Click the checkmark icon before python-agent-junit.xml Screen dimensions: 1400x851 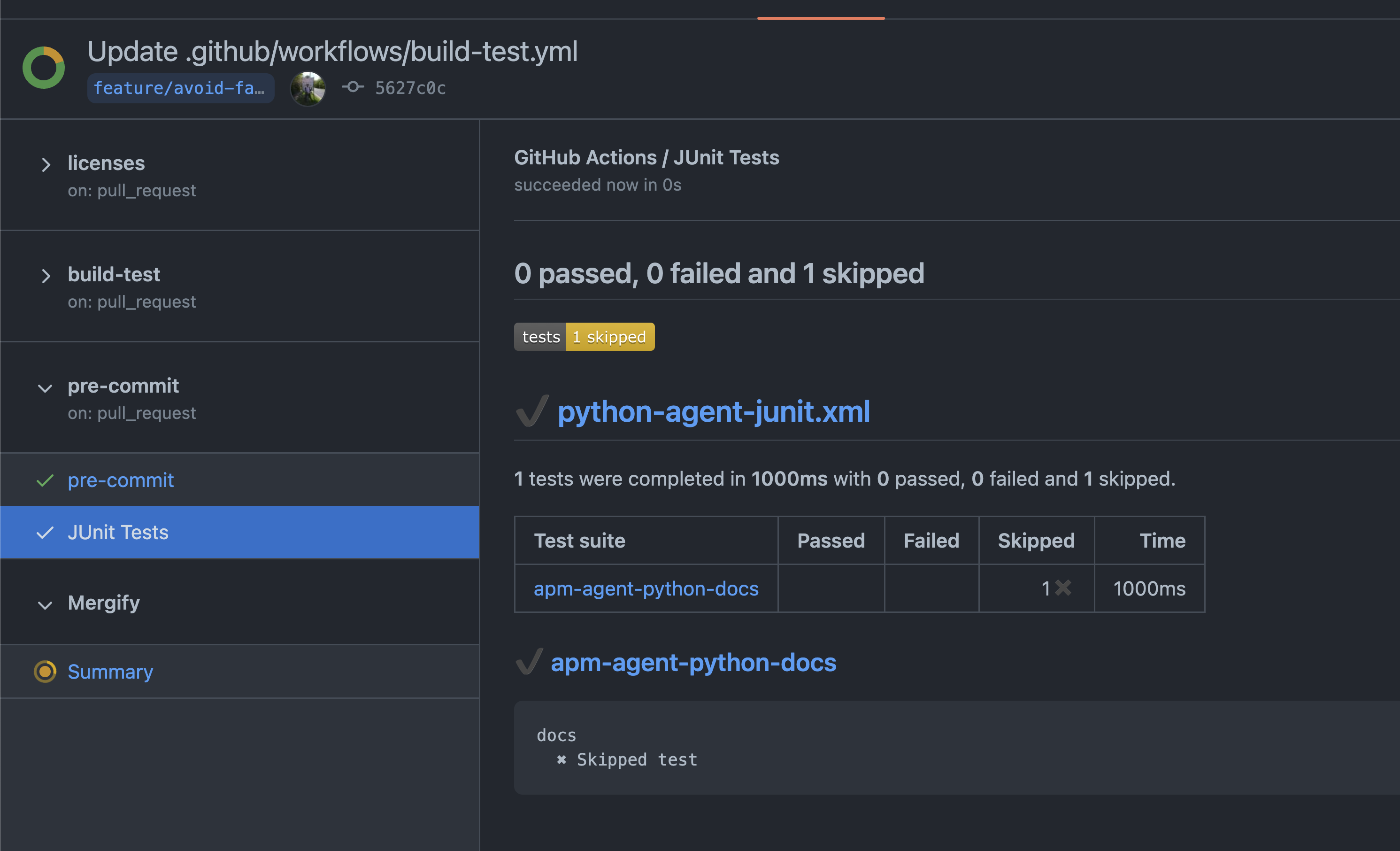click(x=532, y=411)
